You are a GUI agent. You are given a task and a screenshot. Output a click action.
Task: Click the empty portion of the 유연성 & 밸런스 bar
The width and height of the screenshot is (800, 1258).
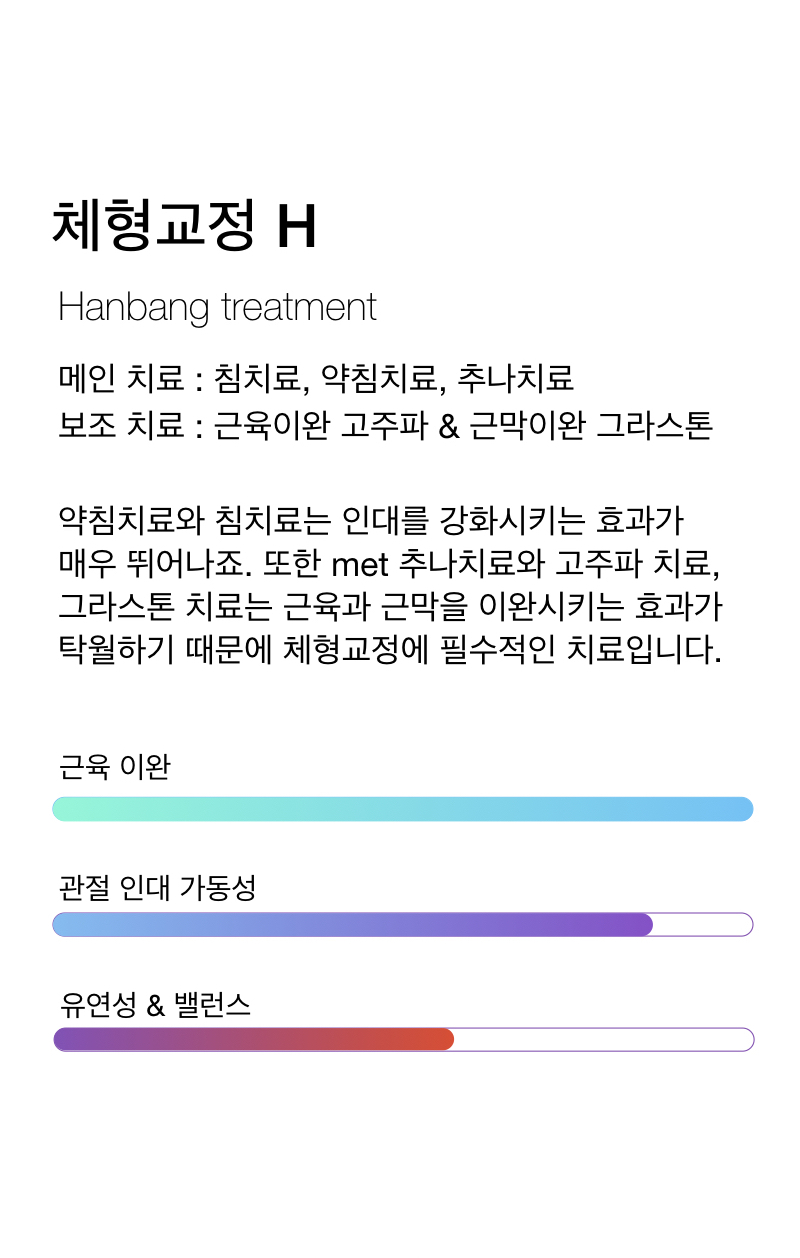pyautogui.click(x=604, y=1039)
